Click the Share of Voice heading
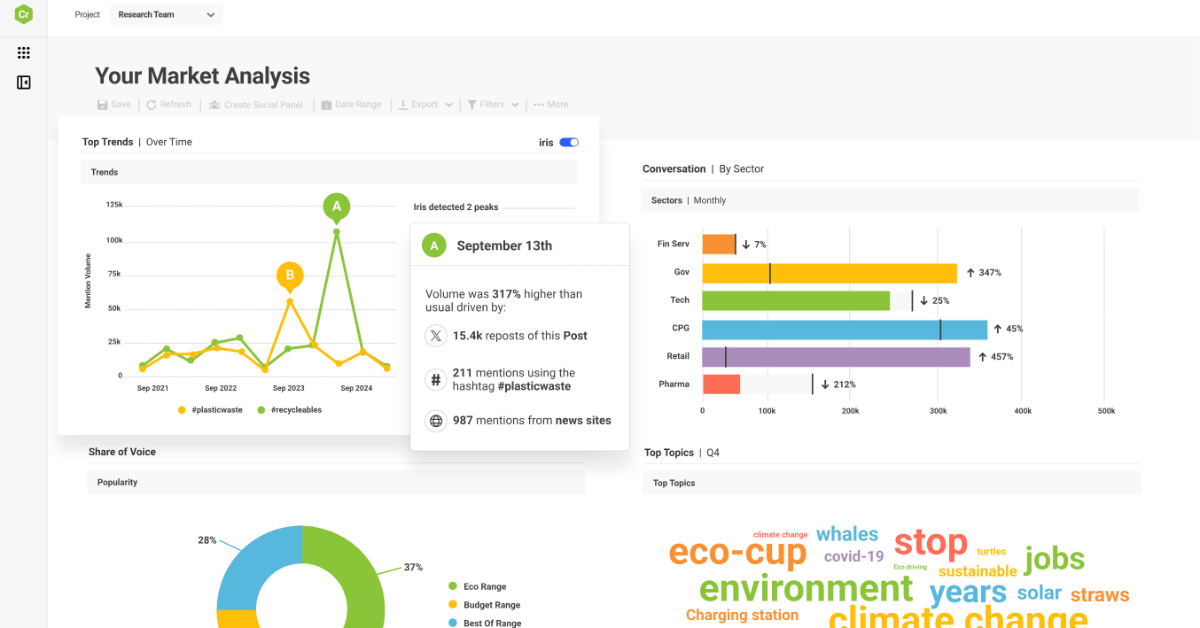Viewport: 1200px width, 628px height. click(122, 452)
